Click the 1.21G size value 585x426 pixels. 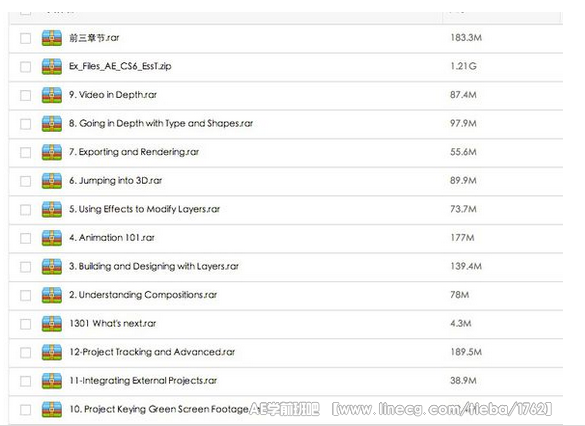(463, 66)
